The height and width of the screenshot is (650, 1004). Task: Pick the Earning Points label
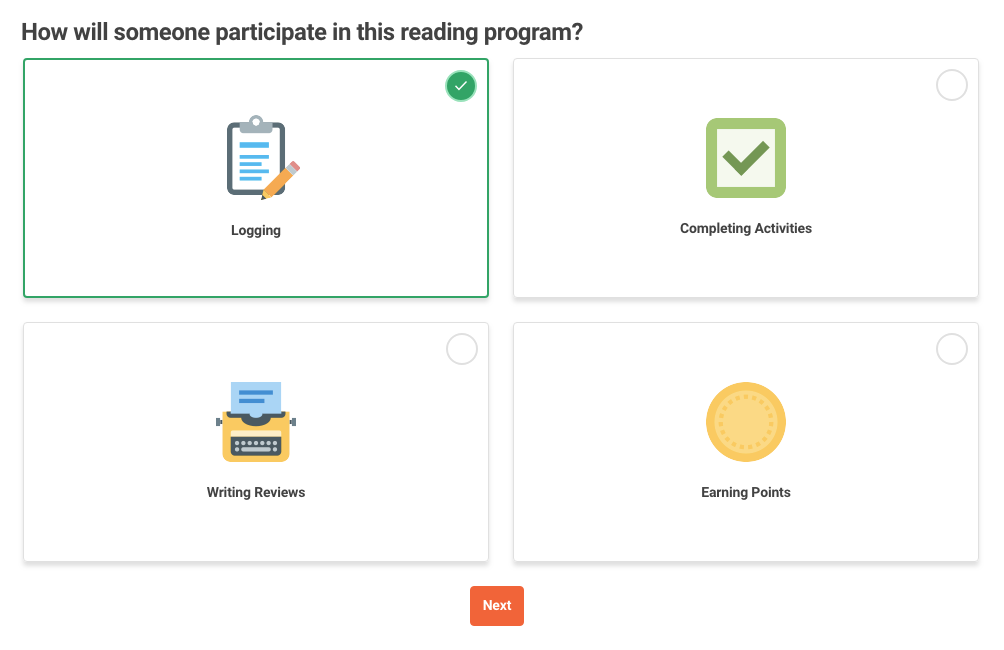coord(745,492)
